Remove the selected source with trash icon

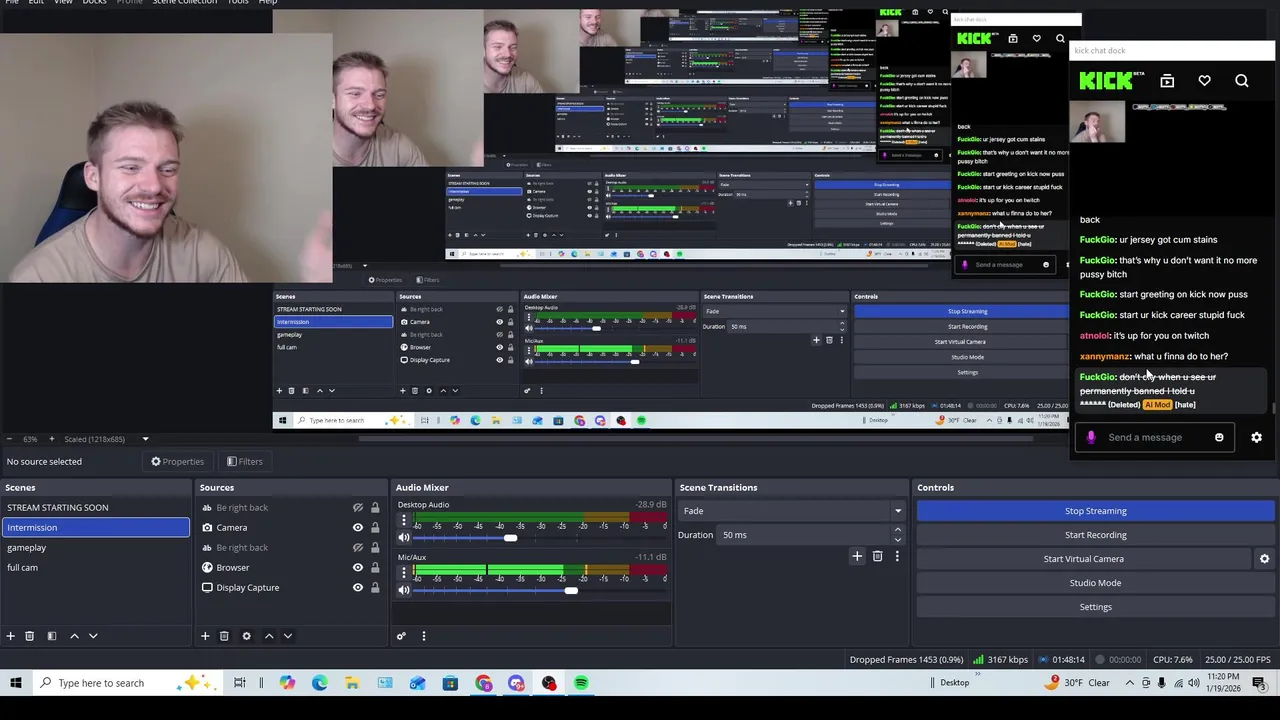pyautogui.click(x=224, y=636)
